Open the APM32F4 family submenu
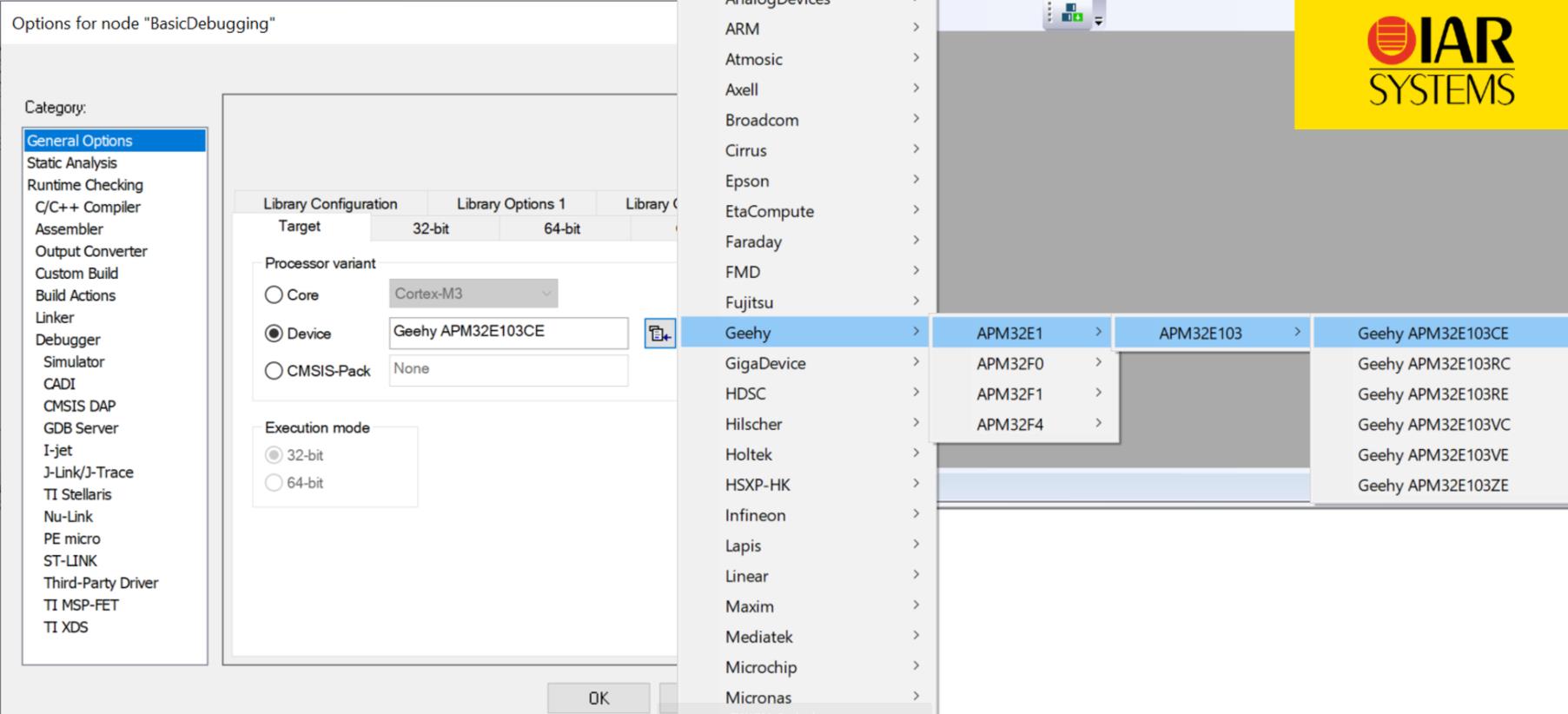Viewport: 1568px width, 714px height. pyautogui.click(x=1024, y=424)
